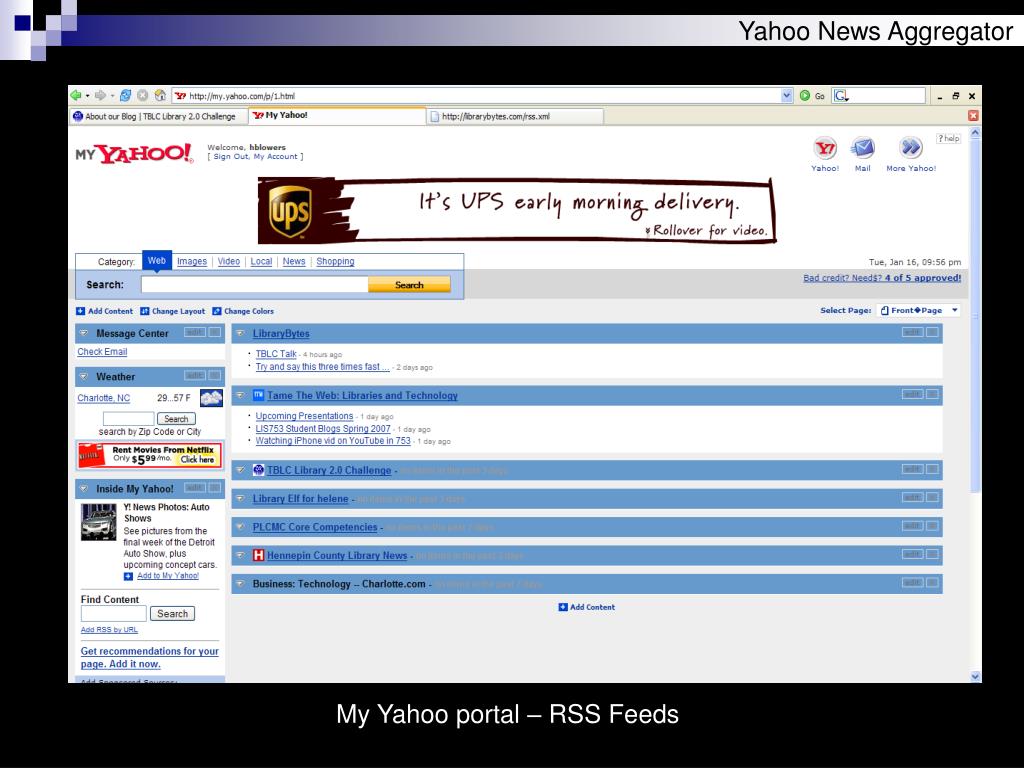Stop page loading with the Stop icon
The height and width of the screenshot is (768, 1024).
(x=142, y=95)
